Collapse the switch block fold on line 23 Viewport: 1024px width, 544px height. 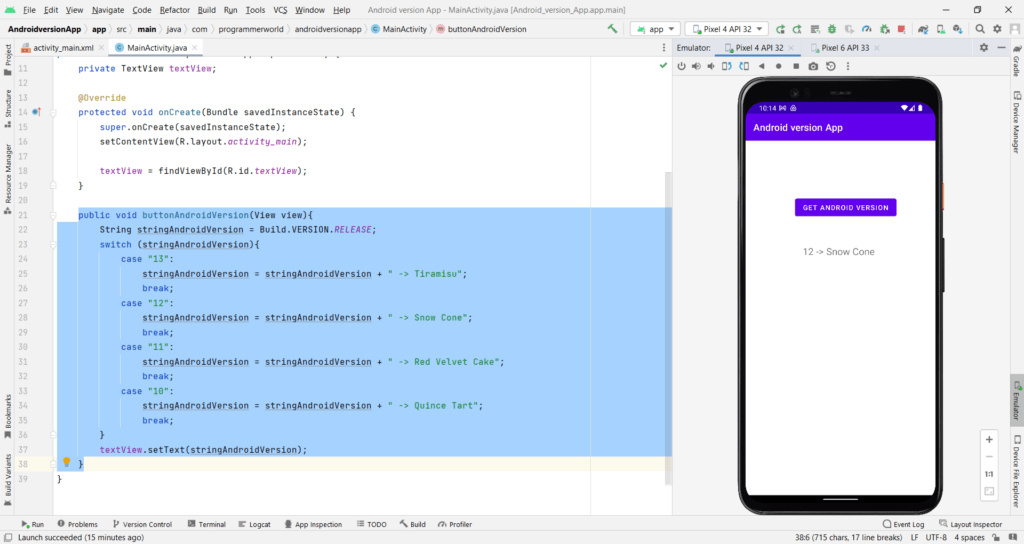pyautogui.click(x=54, y=244)
